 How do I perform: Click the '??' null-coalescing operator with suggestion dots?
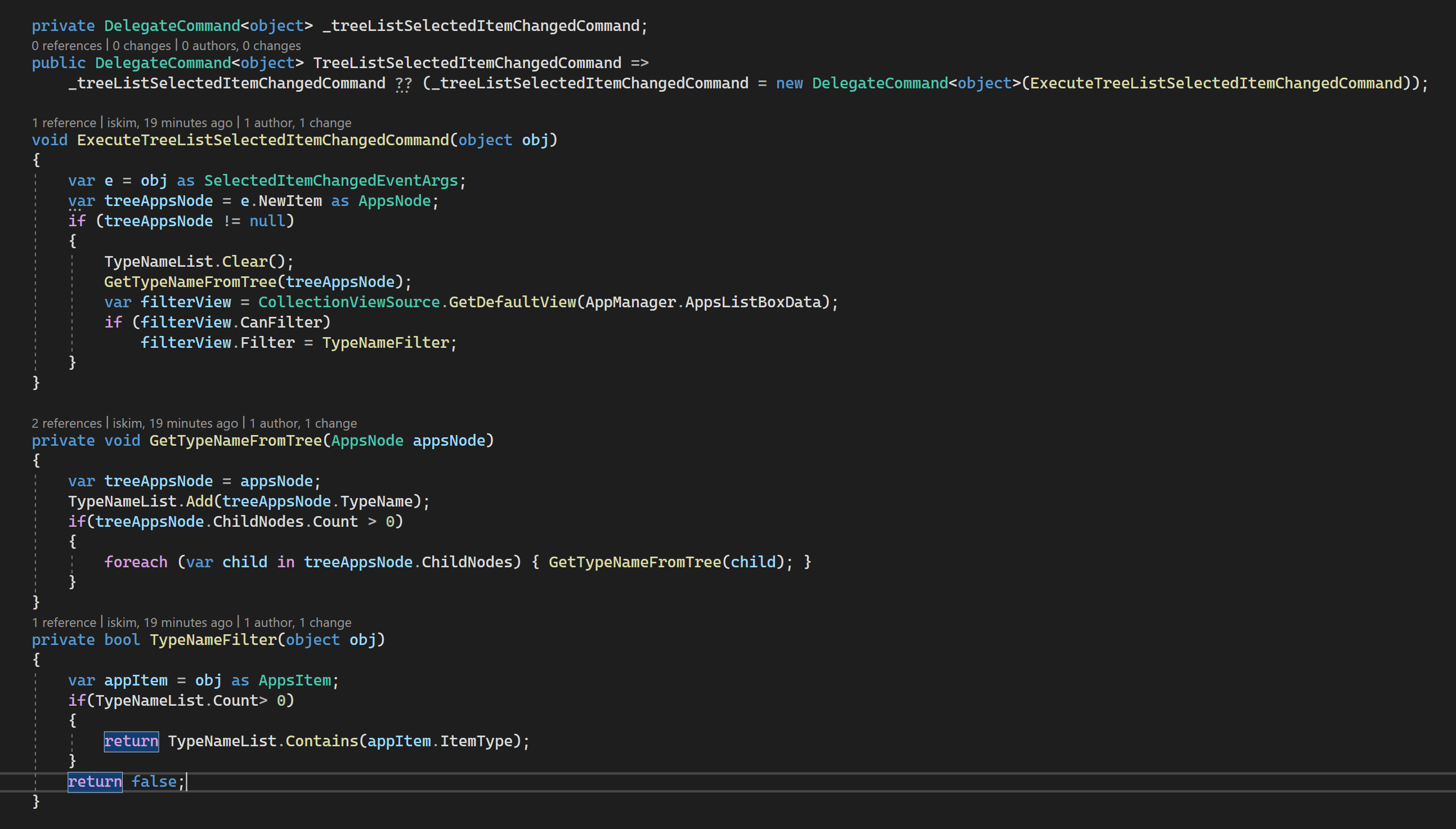click(403, 84)
